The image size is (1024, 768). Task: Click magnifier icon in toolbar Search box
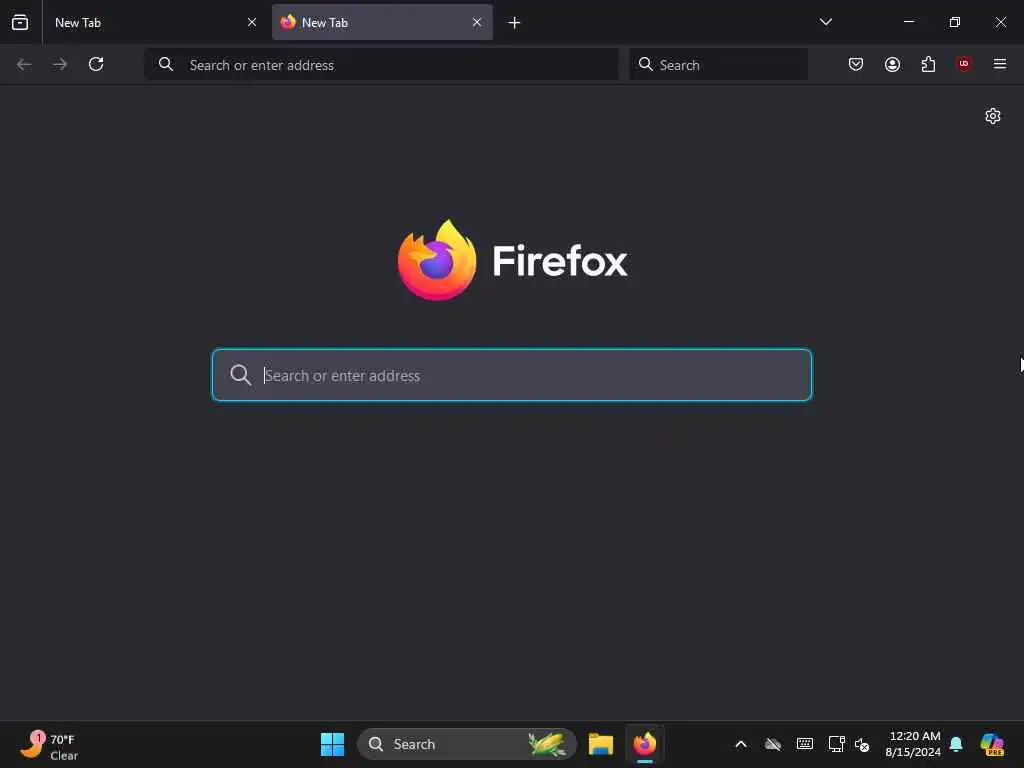click(645, 64)
